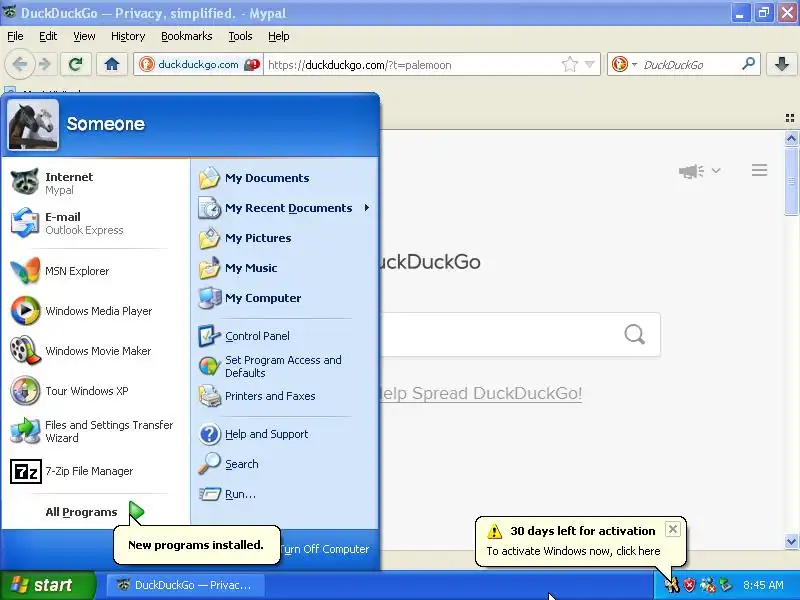Viewport: 800px width, 600px height.
Task: Go forward with the browser Forward arrow
Action: tap(45, 64)
